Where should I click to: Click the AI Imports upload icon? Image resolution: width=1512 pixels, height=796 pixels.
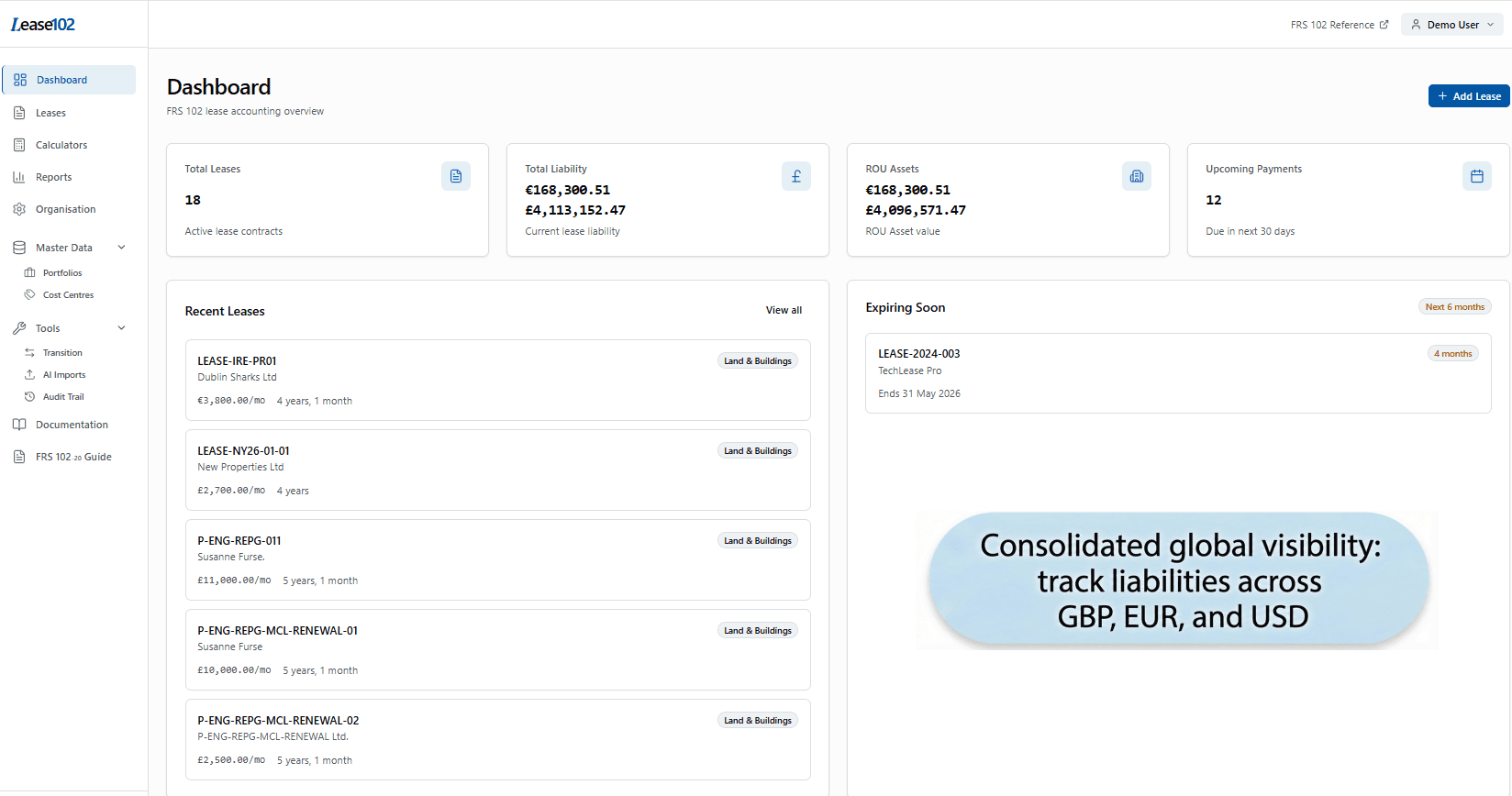pos(29,374)
